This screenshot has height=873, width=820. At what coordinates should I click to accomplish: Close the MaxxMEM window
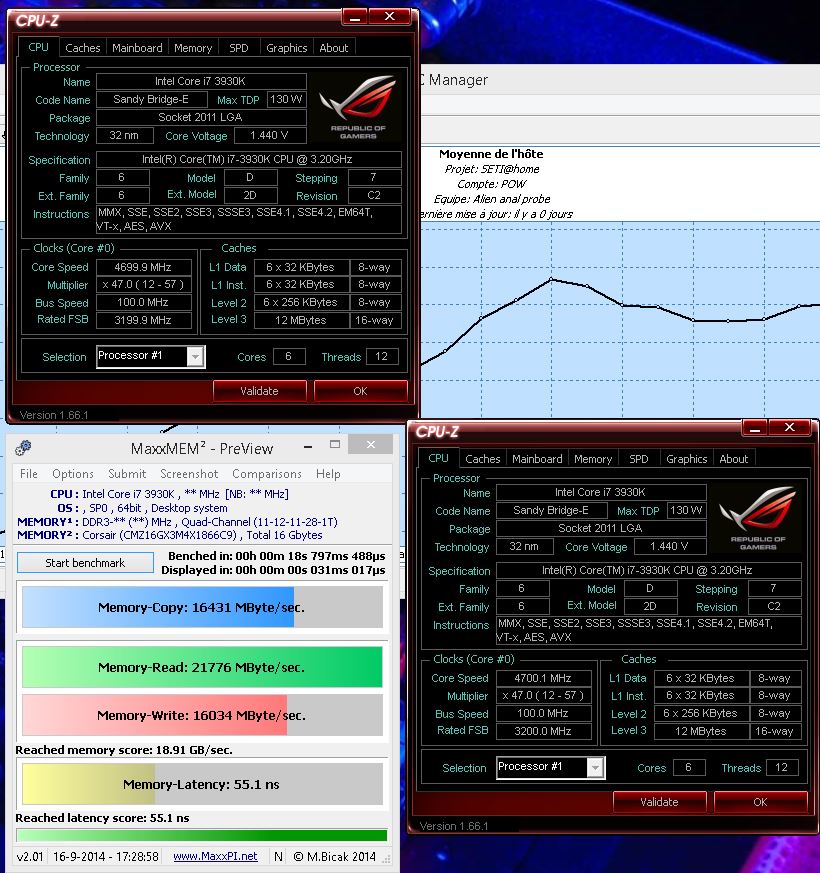tap(371, 444)
